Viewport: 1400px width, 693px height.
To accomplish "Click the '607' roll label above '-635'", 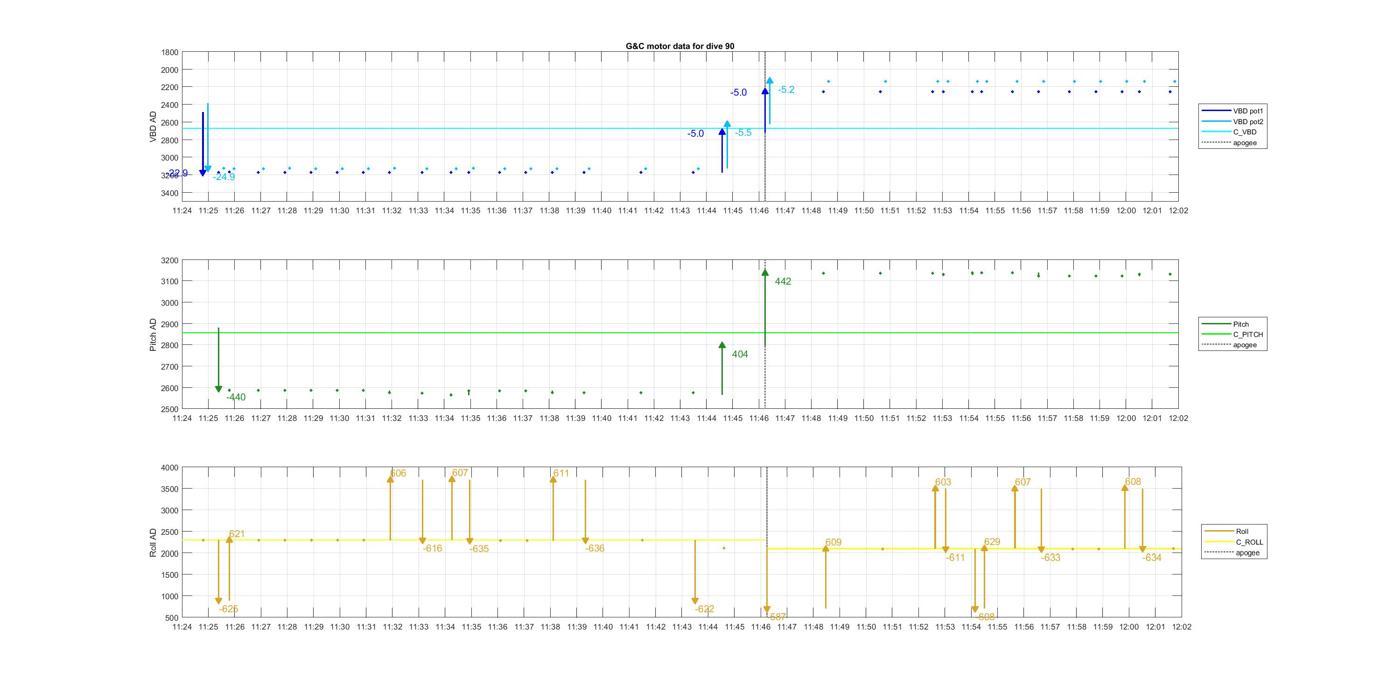I will 460,474.
